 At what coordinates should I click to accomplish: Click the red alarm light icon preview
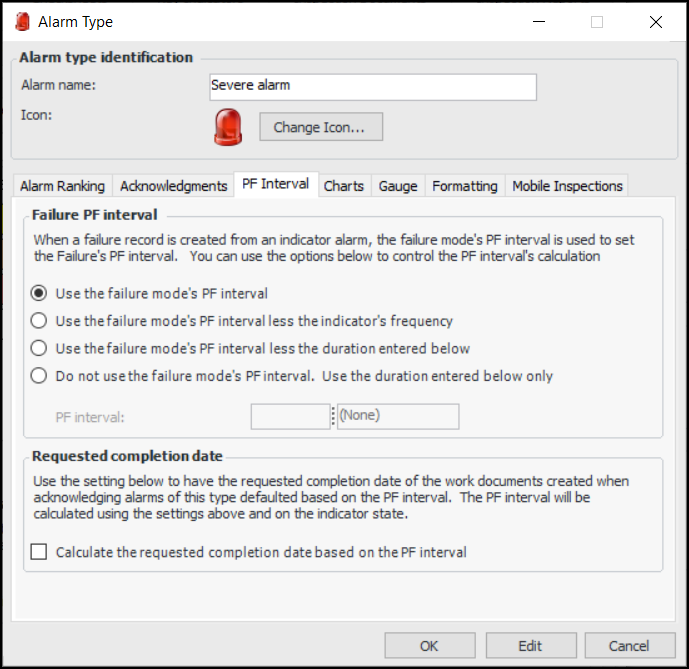(228, 128)
